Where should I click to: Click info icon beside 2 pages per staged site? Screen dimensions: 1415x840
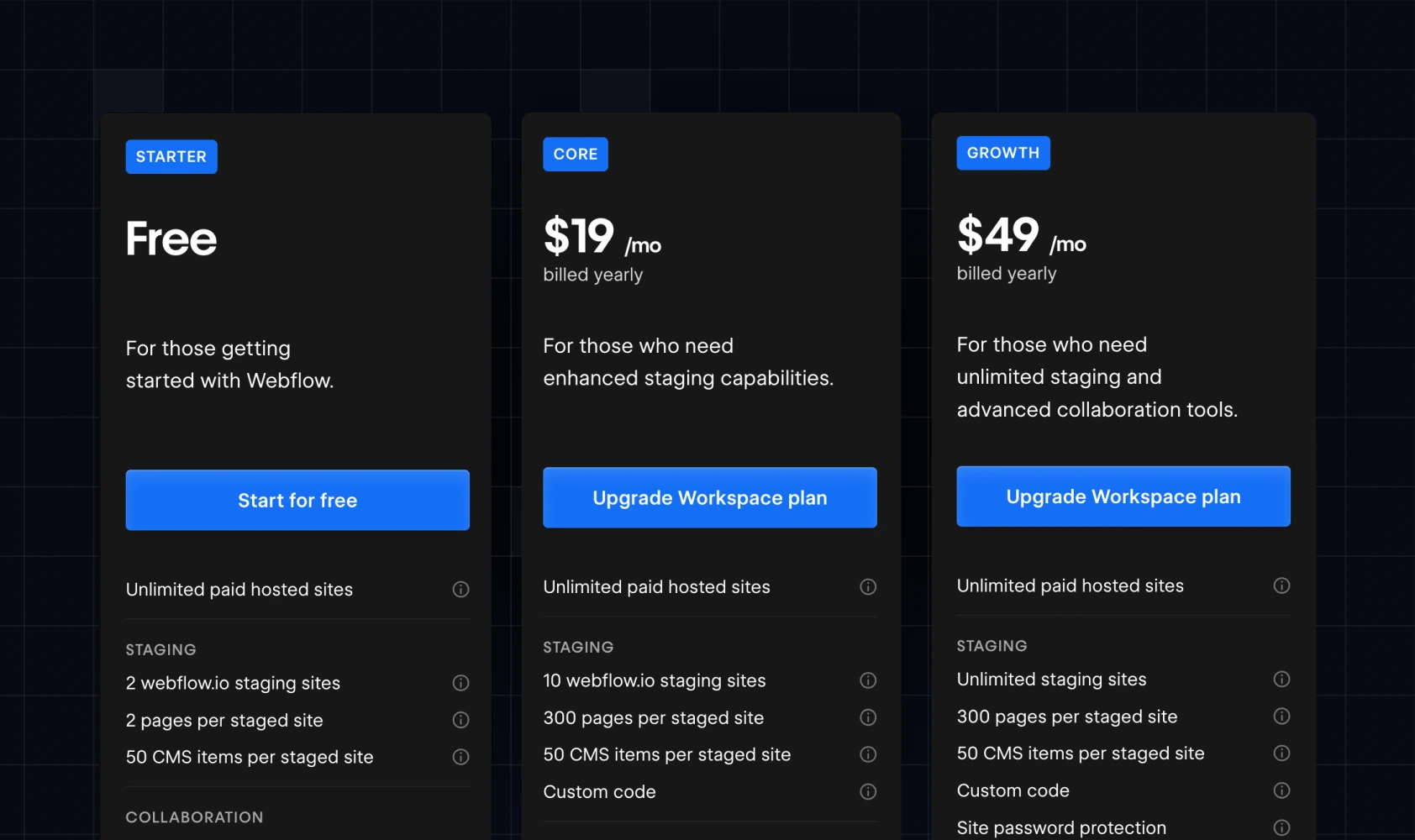click(460, 720)
